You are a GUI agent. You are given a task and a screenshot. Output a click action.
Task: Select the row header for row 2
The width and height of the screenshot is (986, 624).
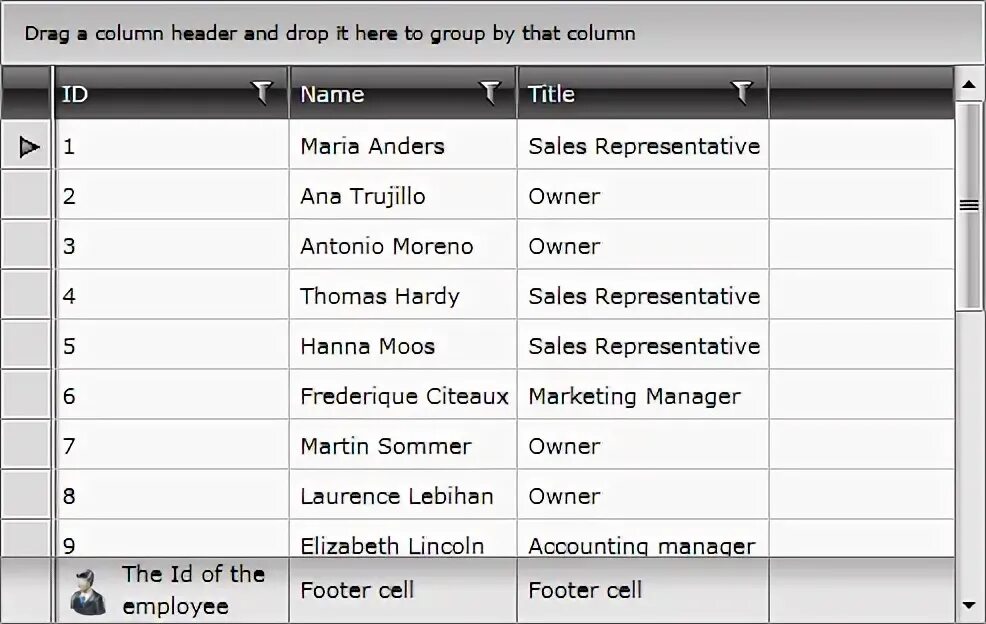point(27,196)
